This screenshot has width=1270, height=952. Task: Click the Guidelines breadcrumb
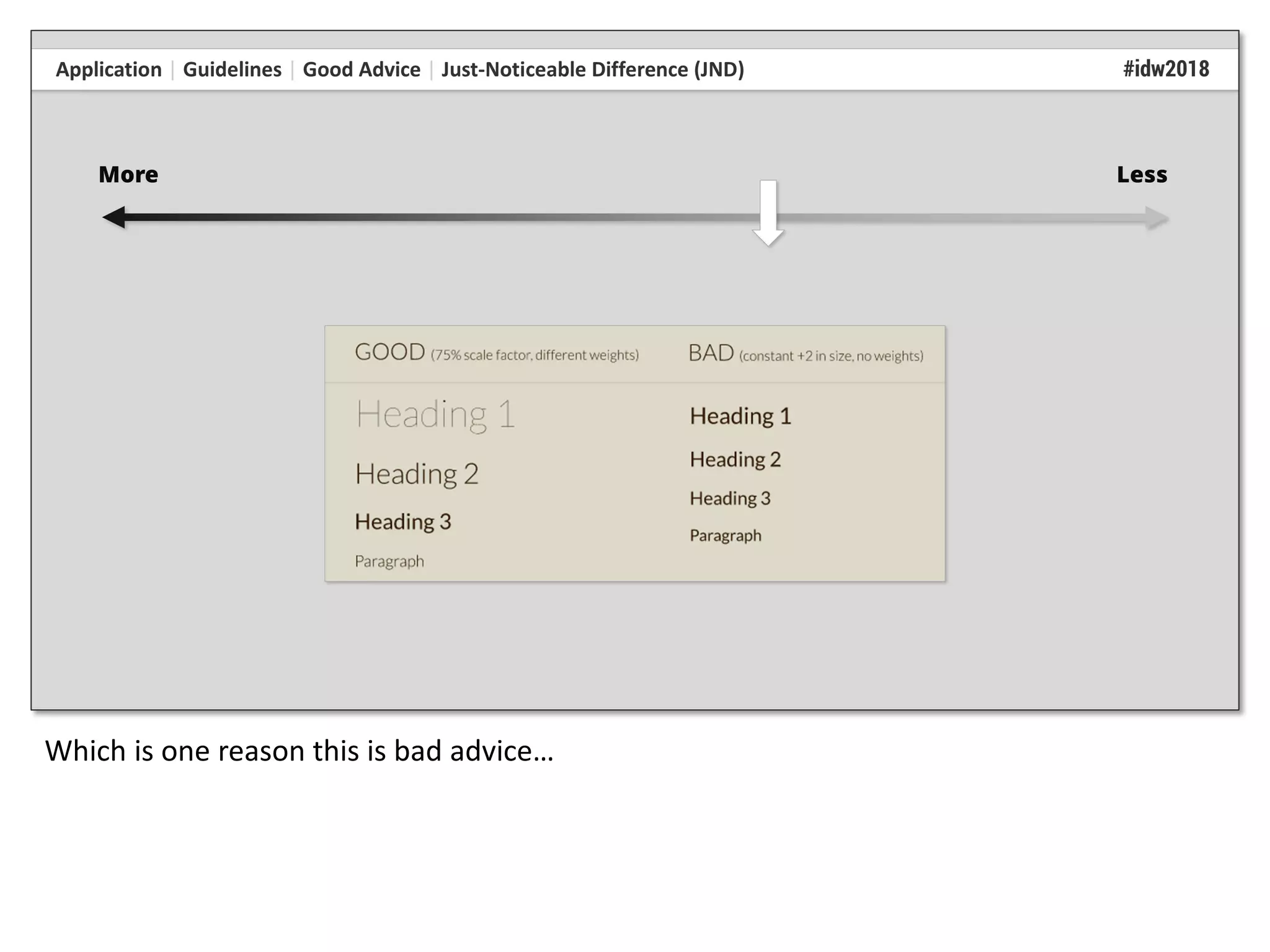click(x=232, y=69)
